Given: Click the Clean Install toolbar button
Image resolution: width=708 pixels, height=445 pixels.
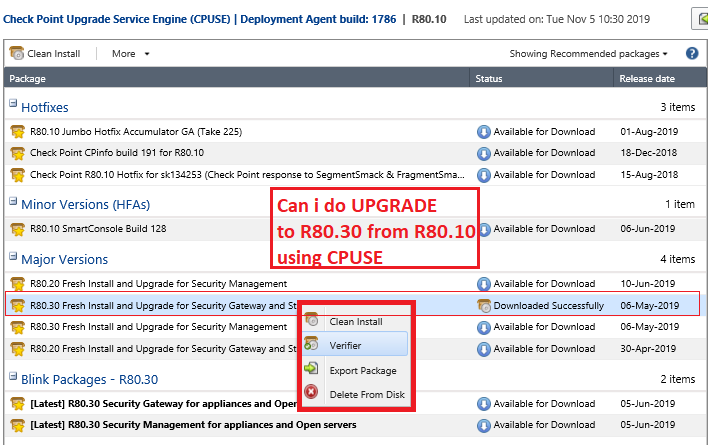Looking at the screenshot, I should coord(45,54).
